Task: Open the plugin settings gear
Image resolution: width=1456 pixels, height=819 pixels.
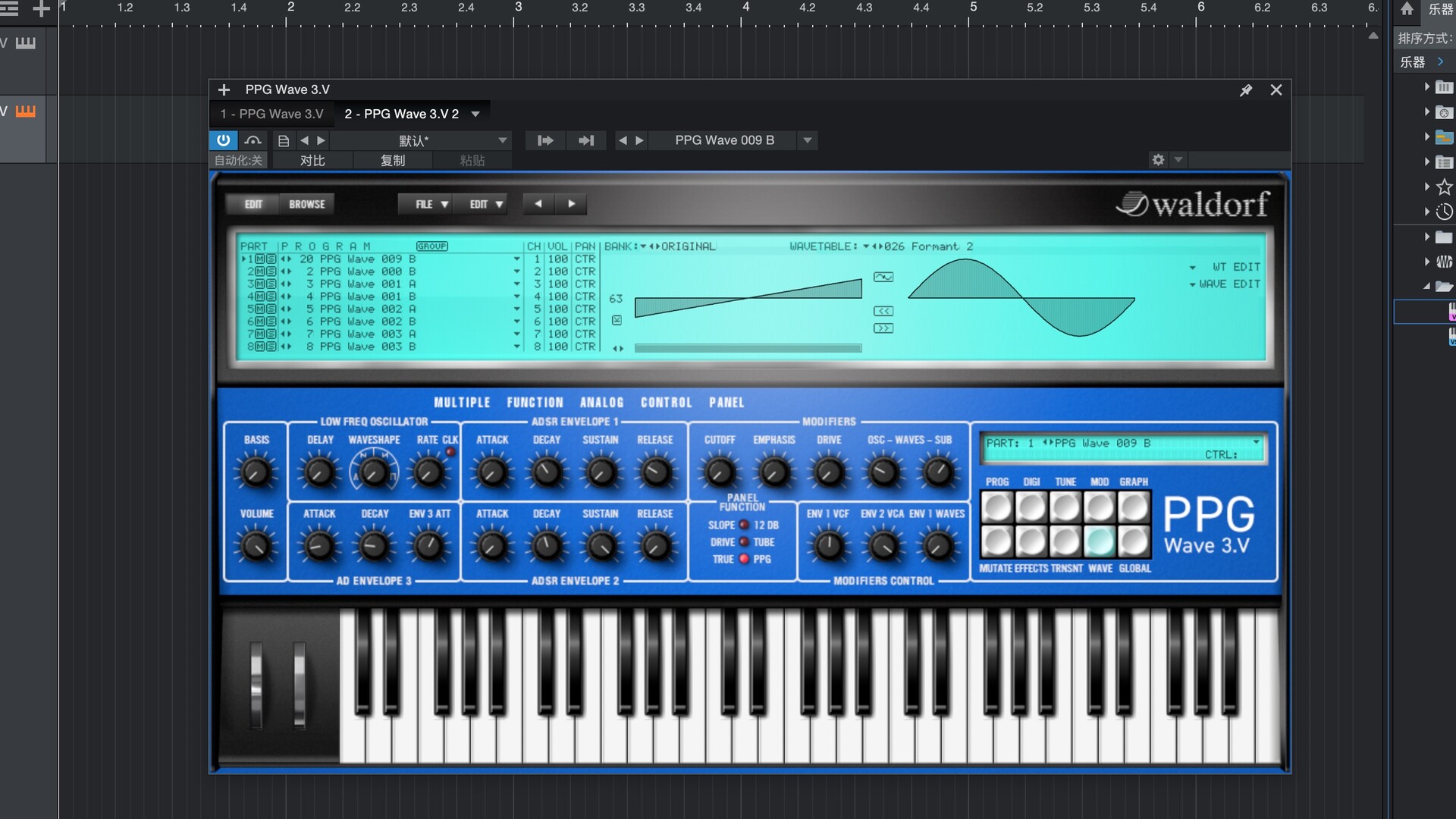Action: pyautogui.click(x=1158, y=160)
